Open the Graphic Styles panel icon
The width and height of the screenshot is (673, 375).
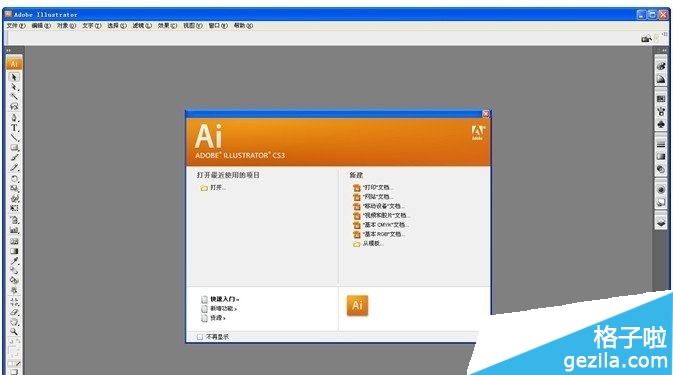point(661,202)
